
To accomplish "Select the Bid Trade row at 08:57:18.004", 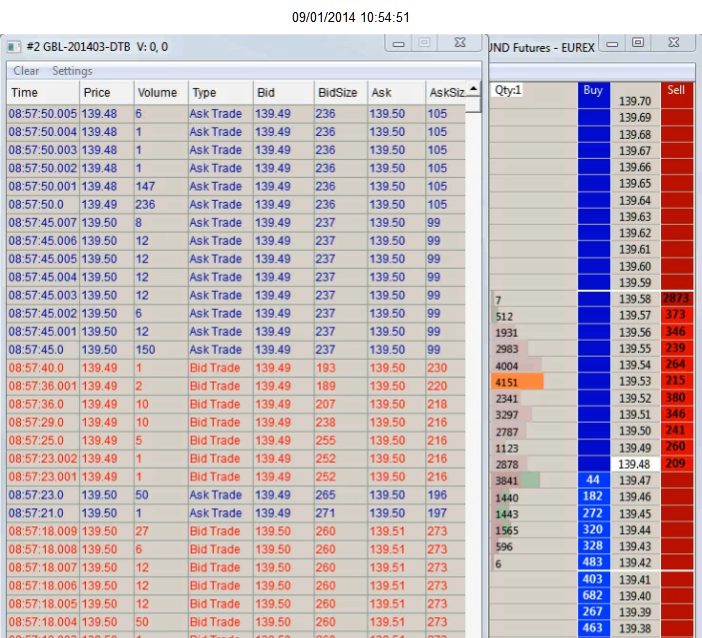I will [x=236, y=622].
